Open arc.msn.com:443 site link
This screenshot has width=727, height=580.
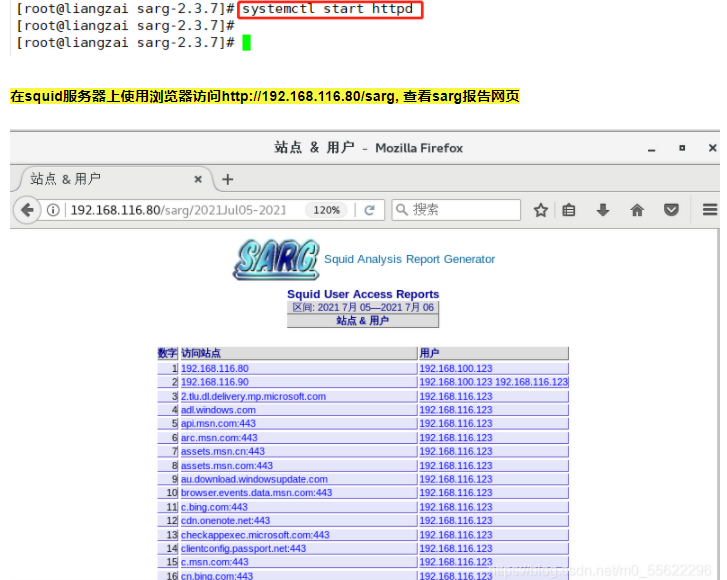pyautogui.click(x=219, y=438)
